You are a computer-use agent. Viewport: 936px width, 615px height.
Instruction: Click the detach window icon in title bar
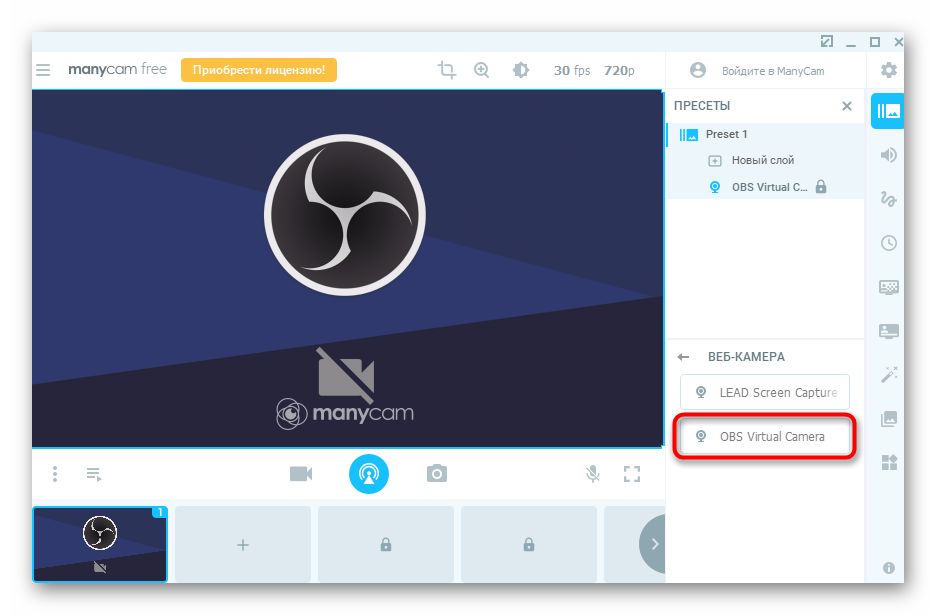pyautogui.click(x=827, y=41)
